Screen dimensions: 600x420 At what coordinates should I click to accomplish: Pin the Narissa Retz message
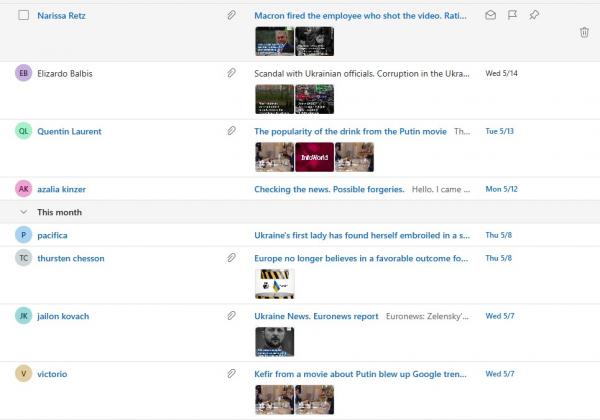[x=534, y=16]
